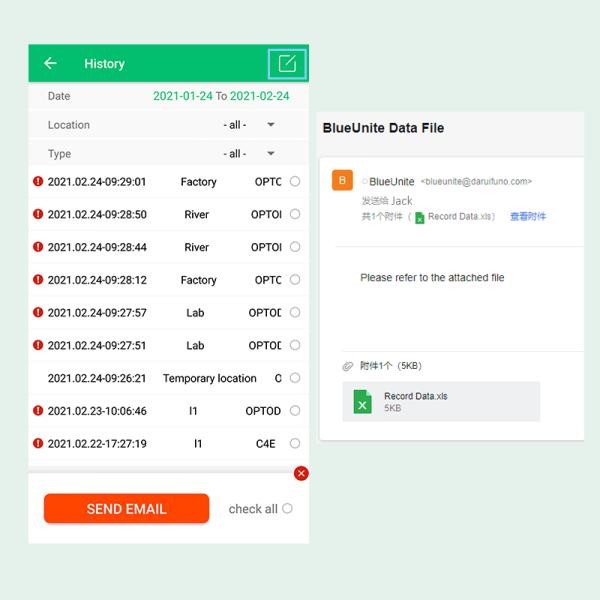Click the paperclip attachment icon

point(347,366)
